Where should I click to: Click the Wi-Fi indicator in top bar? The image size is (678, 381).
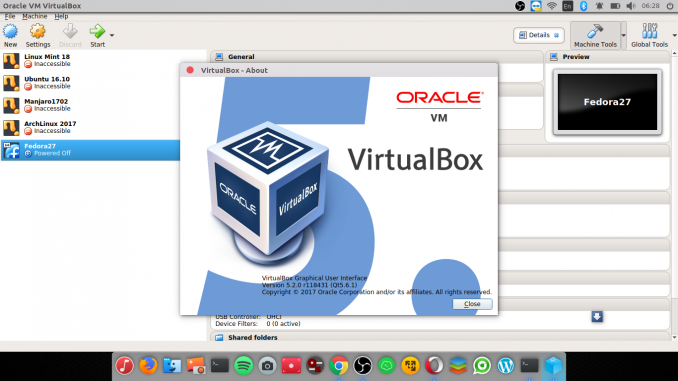coord(552,6)
